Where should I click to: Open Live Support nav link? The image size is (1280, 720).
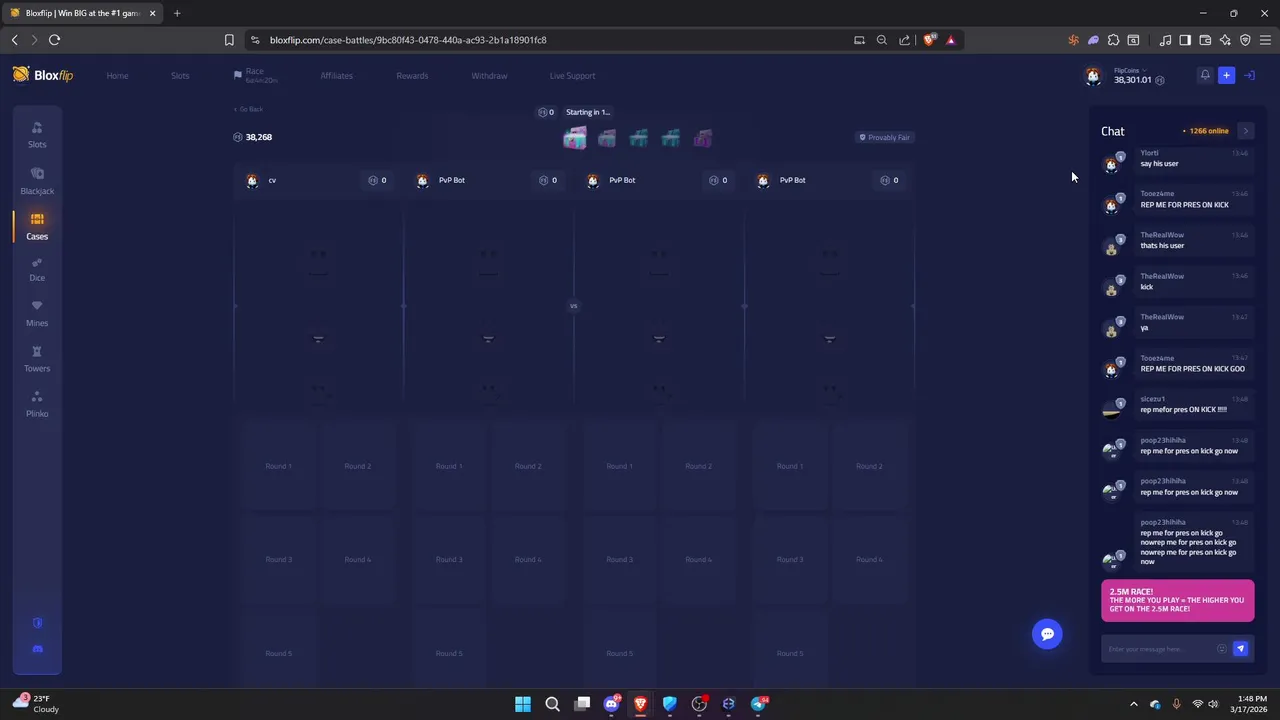coord(572,76)
